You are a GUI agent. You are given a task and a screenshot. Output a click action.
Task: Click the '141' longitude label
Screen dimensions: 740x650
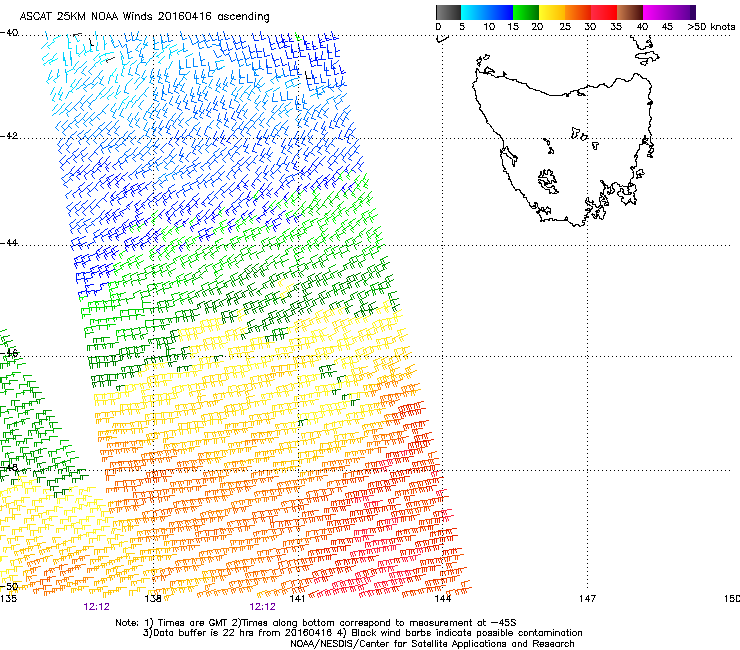coord(297,599)
